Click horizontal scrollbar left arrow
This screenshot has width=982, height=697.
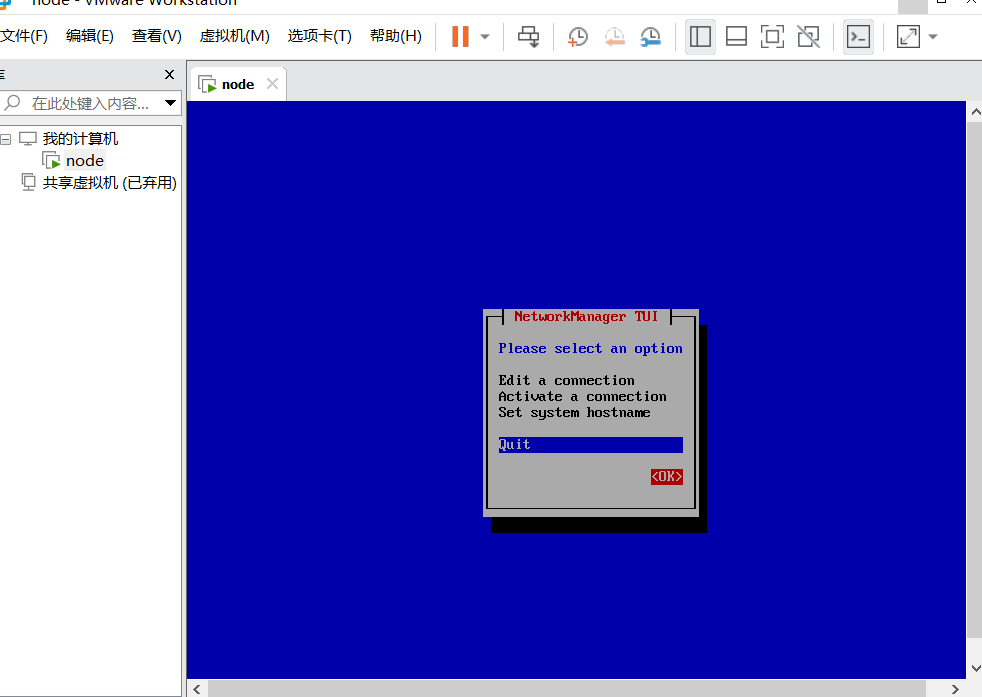pos(197,689)
